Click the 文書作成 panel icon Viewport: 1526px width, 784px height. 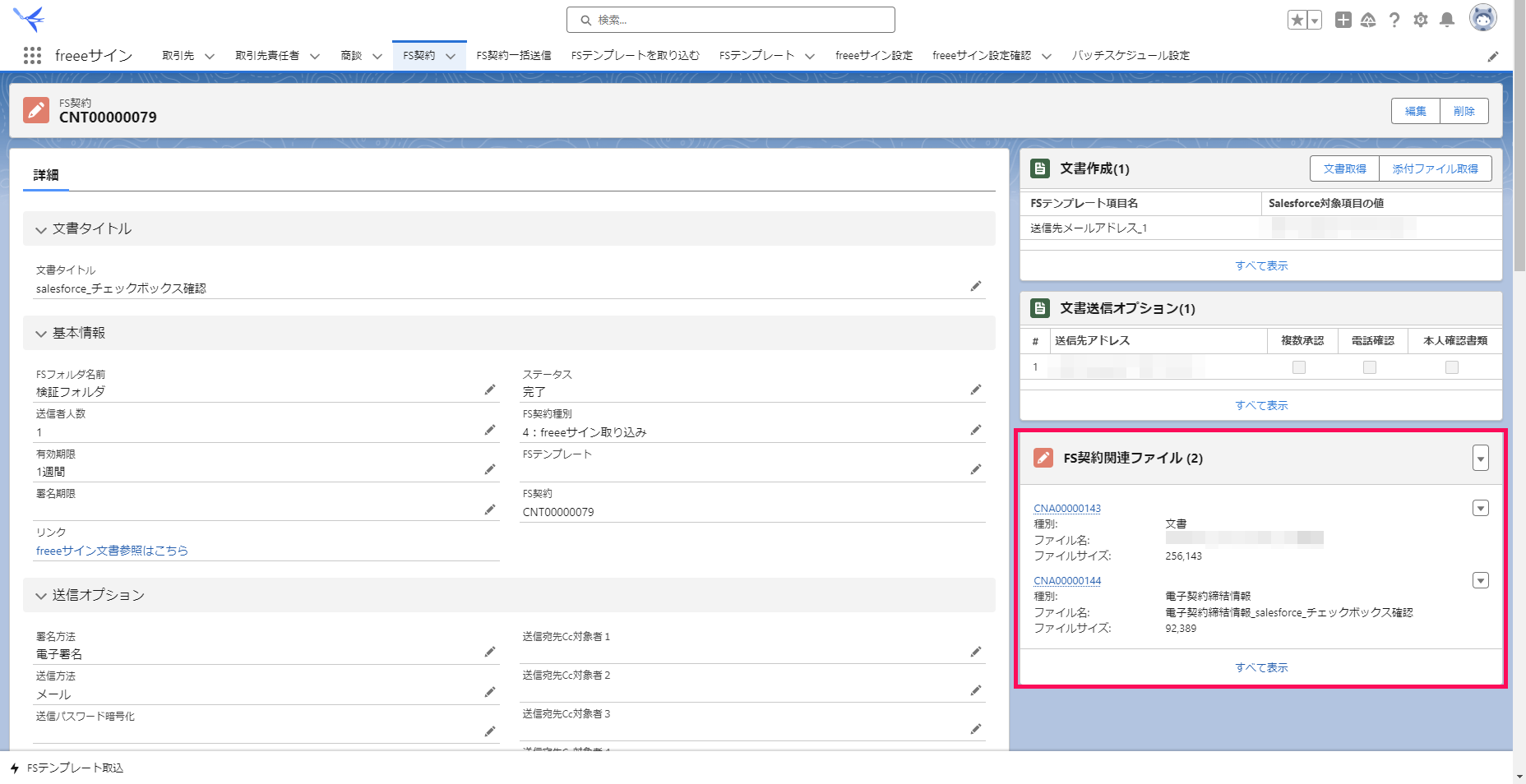pyautogui.click(x=1040, y=168)
